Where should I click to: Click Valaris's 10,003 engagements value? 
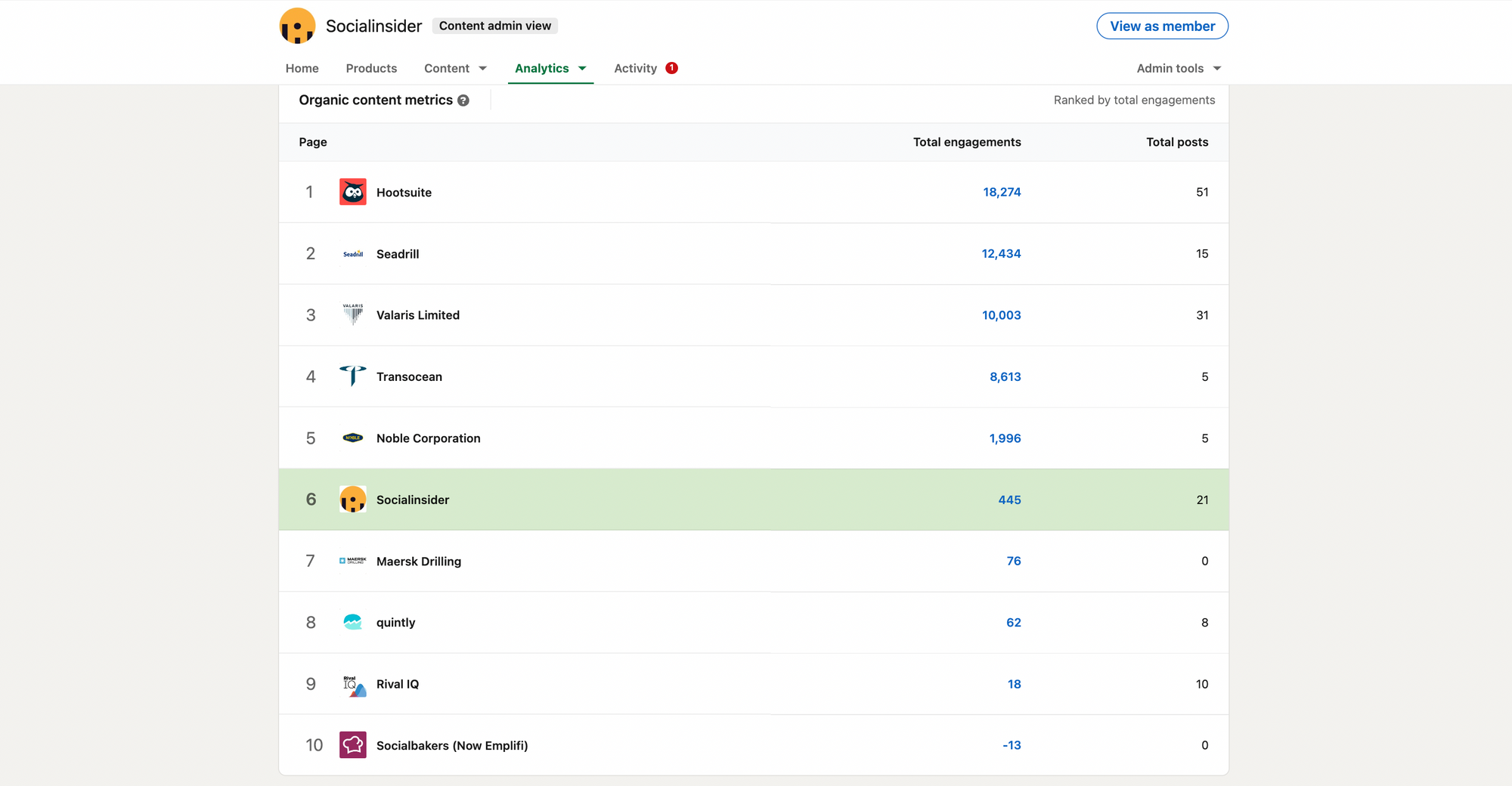coord(1001,315)
